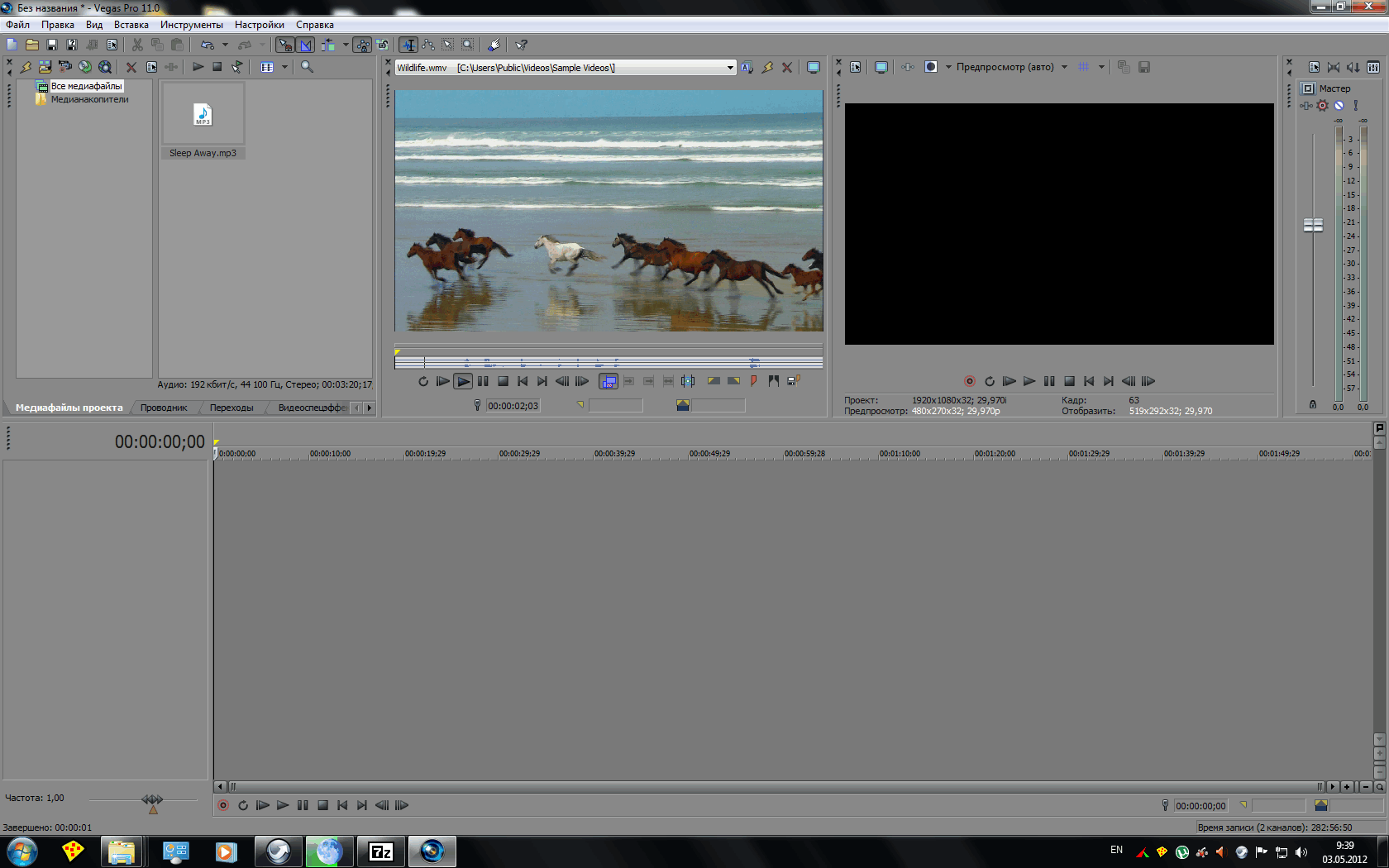Open the Wildlife.wmv trimmer file dropdown
This screenshot has width=1389, height=868.
pyautogui.click(x=730, y=68)
